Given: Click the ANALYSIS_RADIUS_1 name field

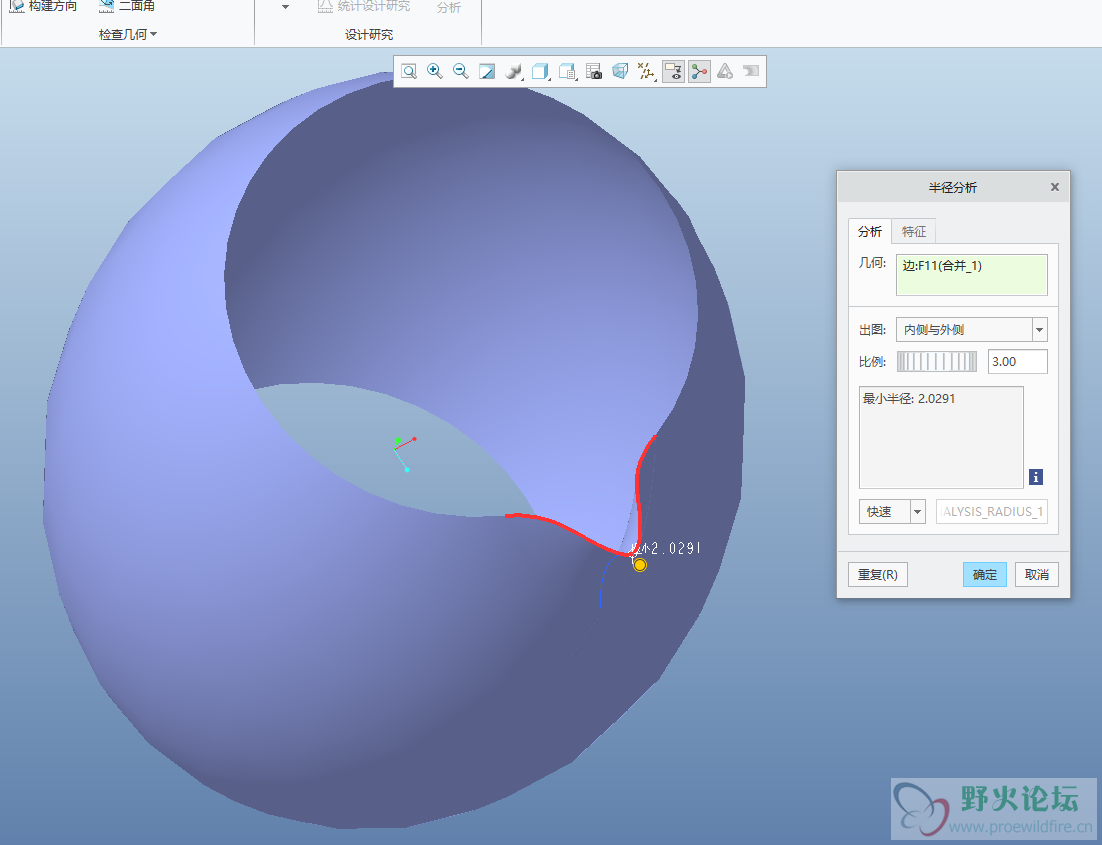Looking at the screenshot, I should point(992,512).
